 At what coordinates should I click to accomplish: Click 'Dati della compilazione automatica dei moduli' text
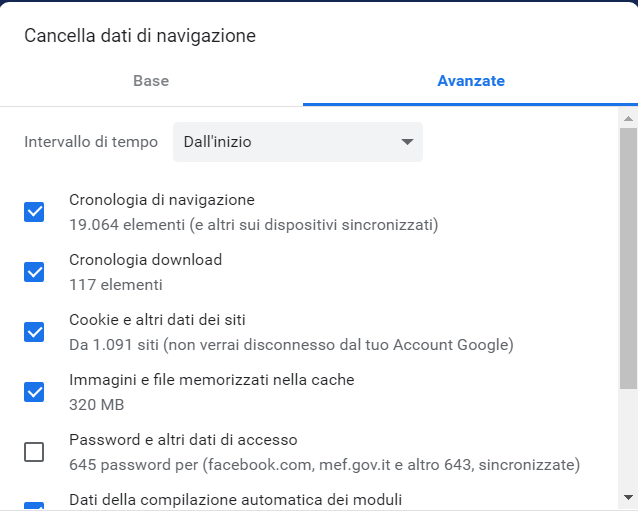pos(235,500)
